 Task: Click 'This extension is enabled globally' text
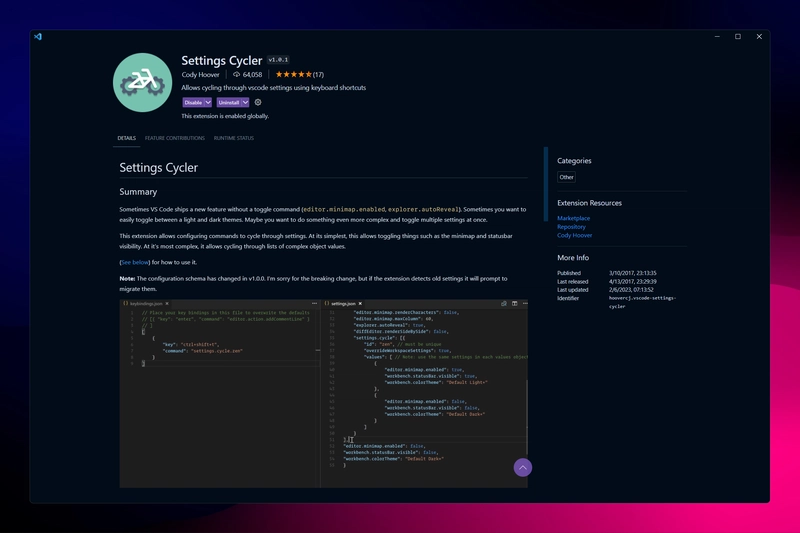(225, 116)
